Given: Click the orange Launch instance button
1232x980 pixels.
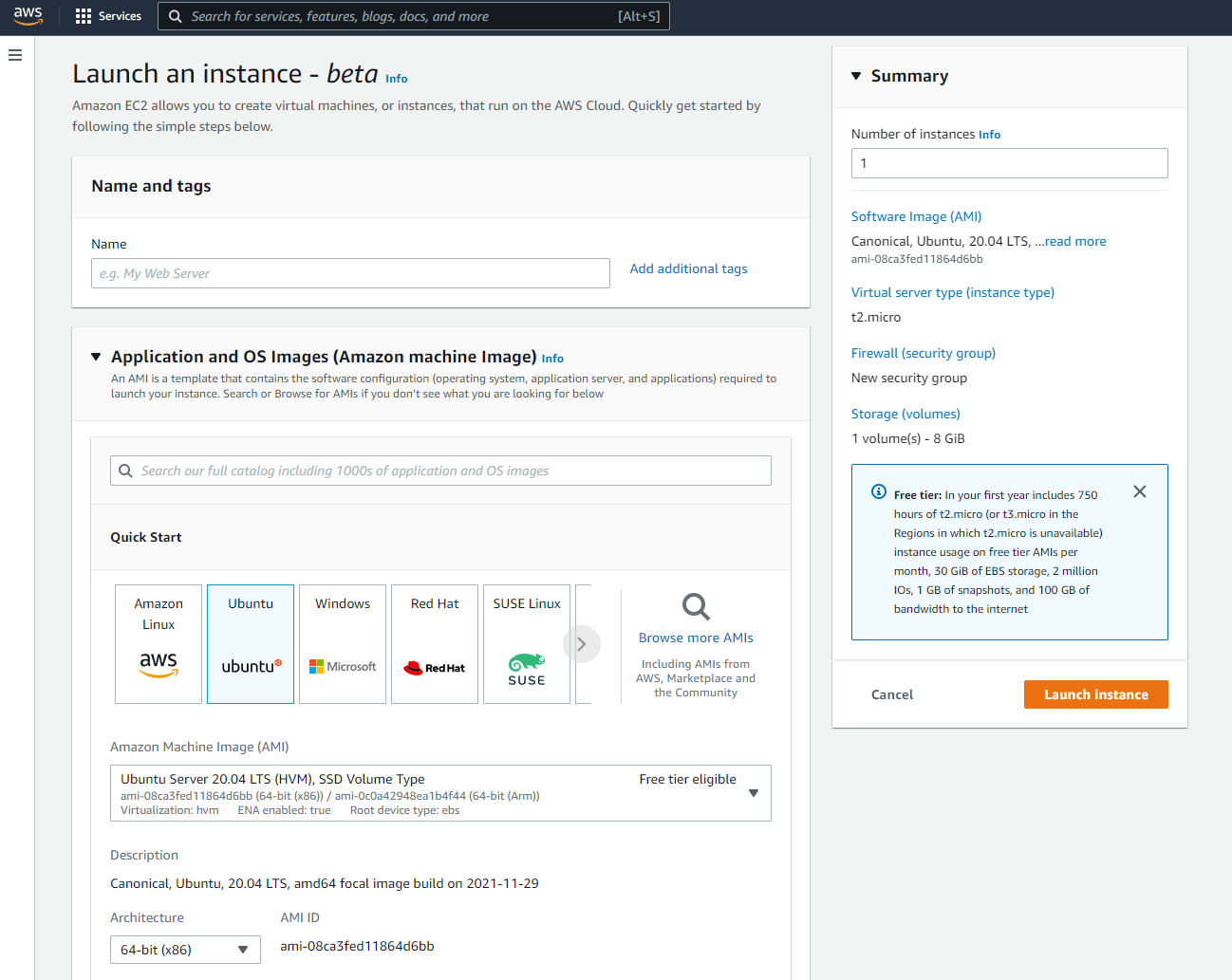Looking at the screenshot, I should tap(1095, 694).
